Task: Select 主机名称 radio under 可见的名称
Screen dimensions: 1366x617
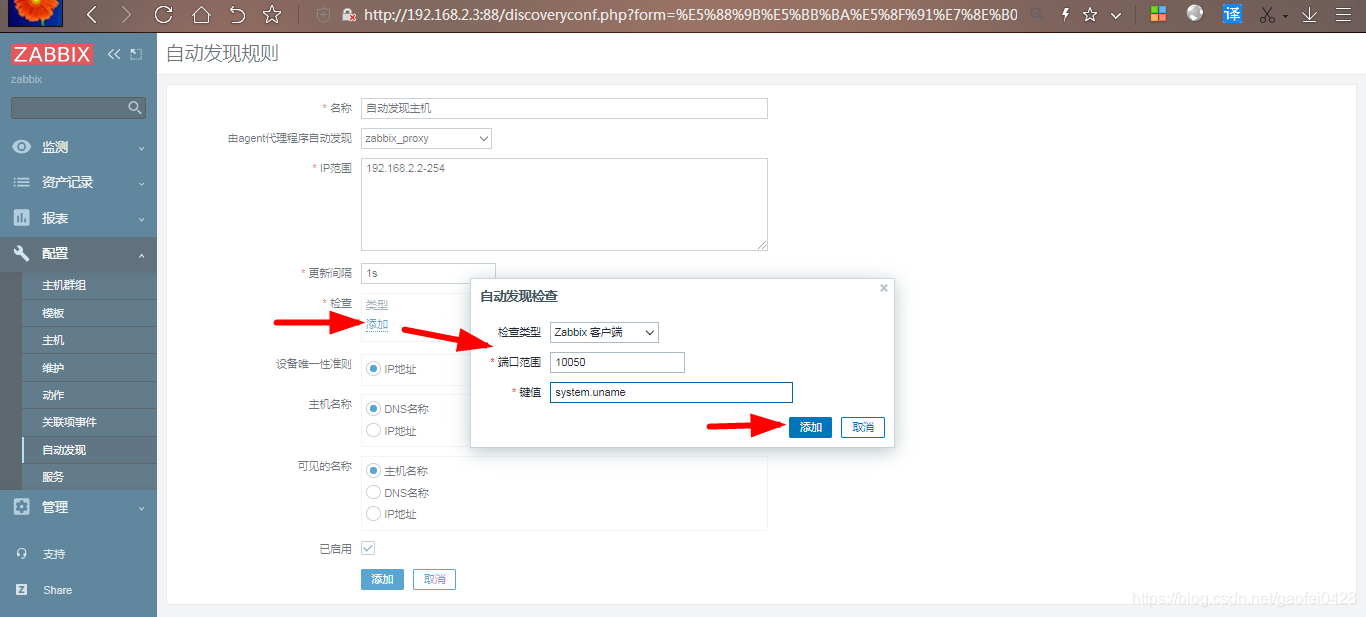Action: click(374, 471)
